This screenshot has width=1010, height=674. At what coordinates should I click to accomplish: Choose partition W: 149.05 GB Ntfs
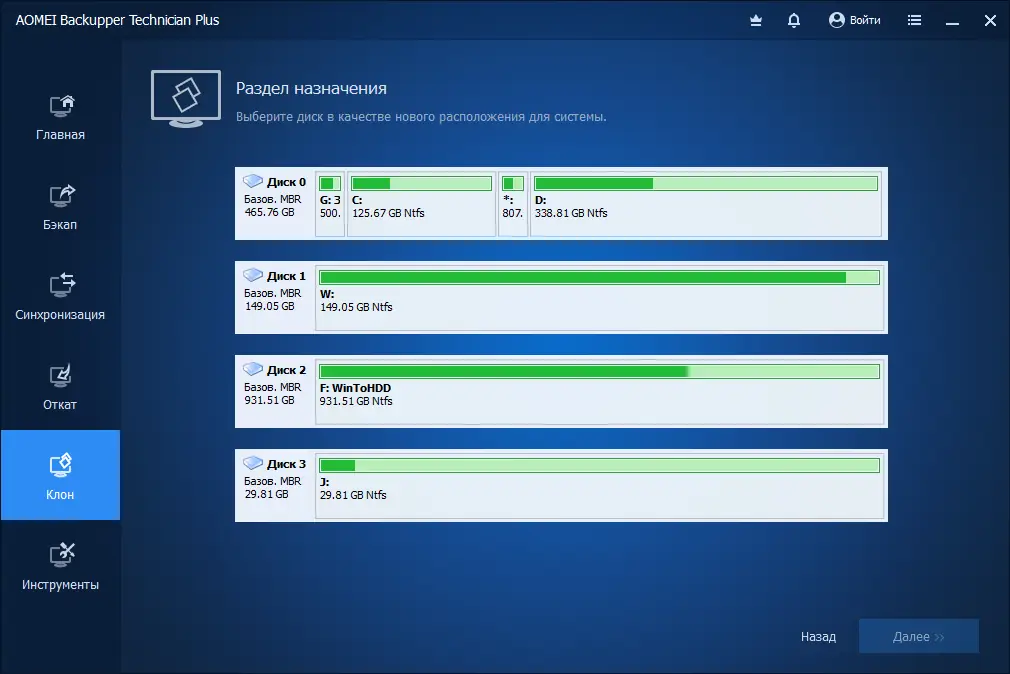pos(600,298)
